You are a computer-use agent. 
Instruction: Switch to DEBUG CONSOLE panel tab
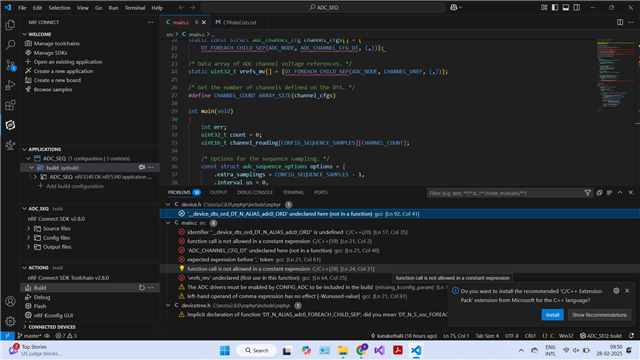tap(255, 193)
